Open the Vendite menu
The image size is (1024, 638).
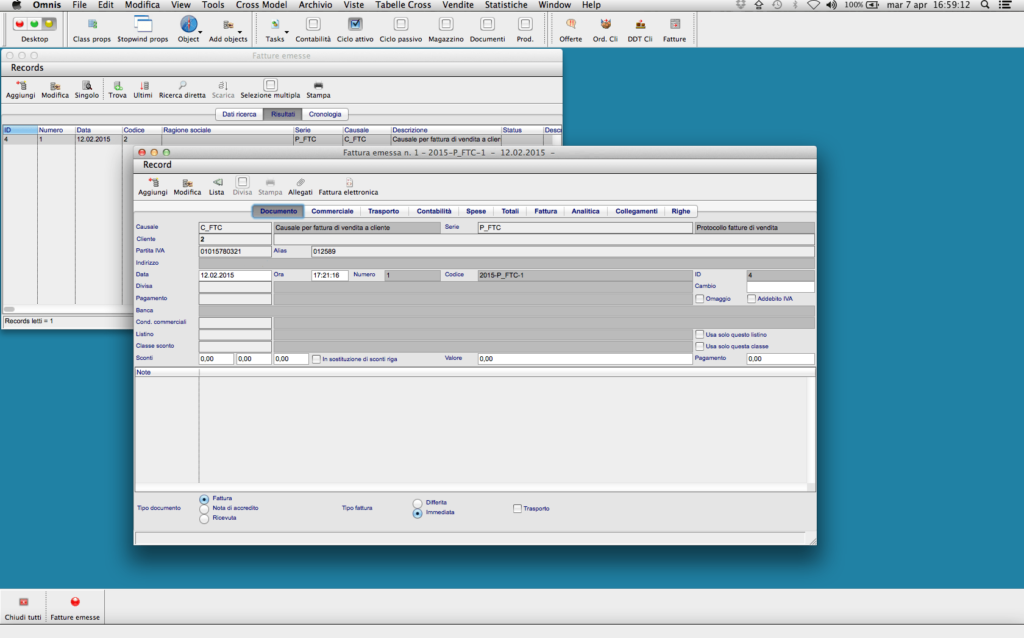pyautogui.click(x=458, y=4)
